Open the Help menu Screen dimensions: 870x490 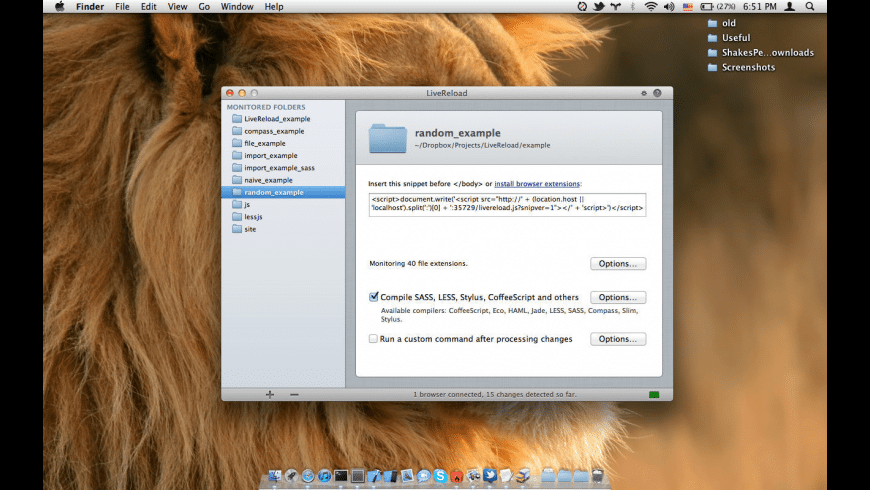pos(274,7)
